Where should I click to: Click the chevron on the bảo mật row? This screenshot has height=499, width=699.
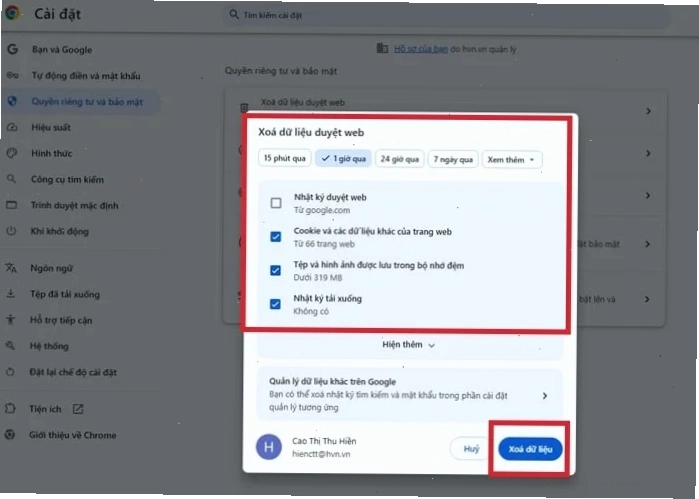click(x=647, y=244)
